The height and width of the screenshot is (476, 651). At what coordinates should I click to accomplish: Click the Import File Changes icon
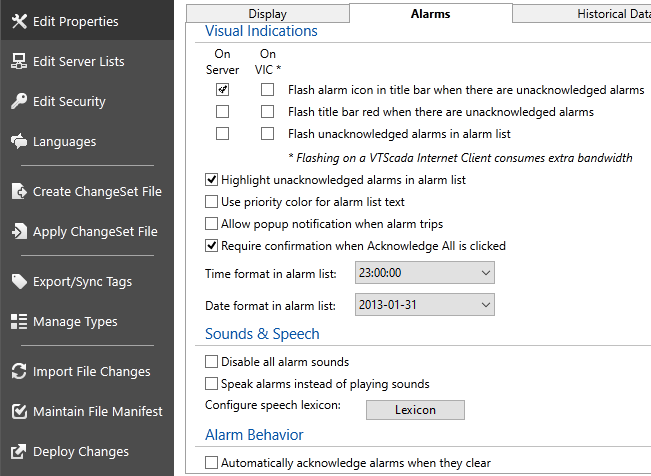[18, 371]
